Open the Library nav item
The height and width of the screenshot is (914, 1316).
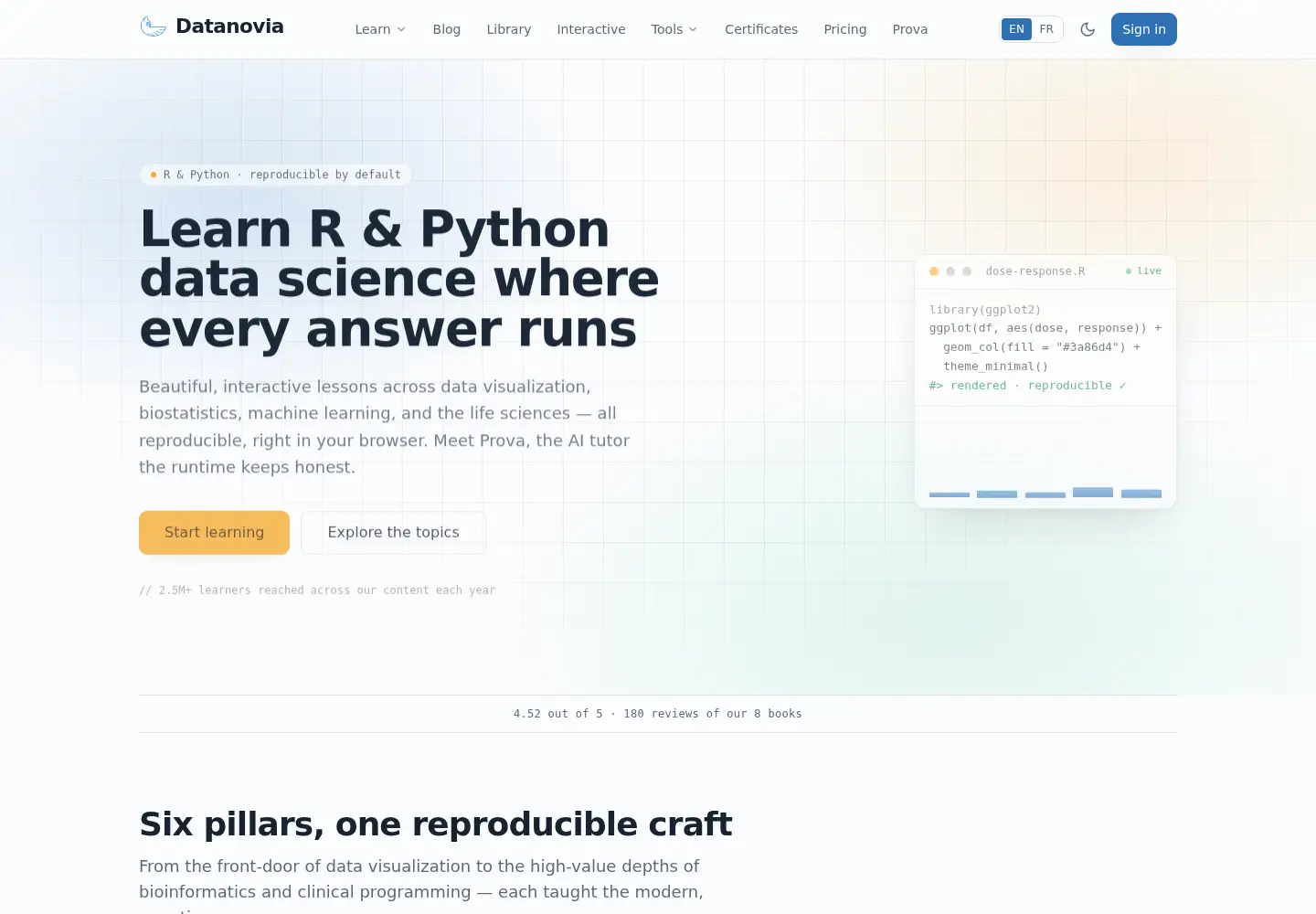[x=509, y=29]
